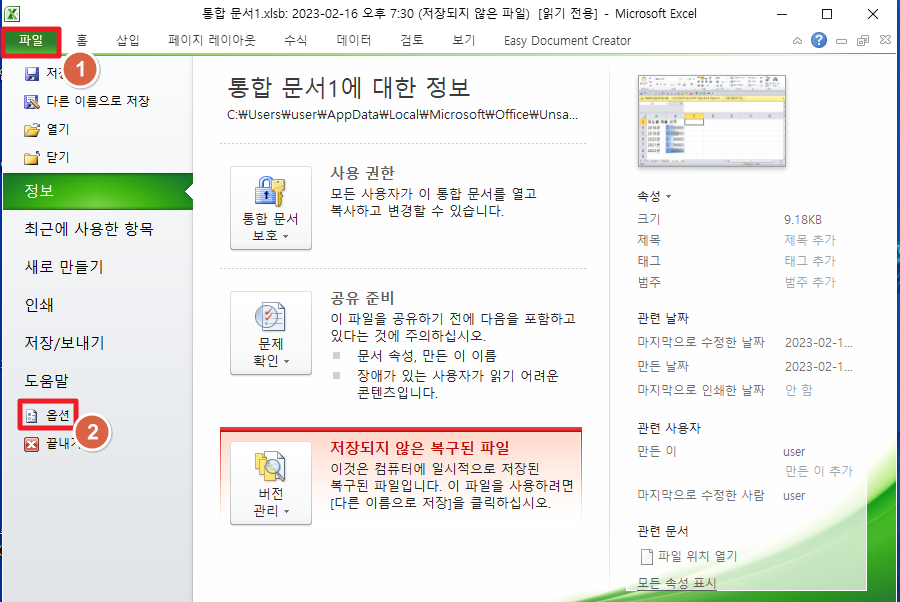Click the 만든 이 추가 field
The width and height of the screenshot is (900, 602).
[x=818, y=471]
